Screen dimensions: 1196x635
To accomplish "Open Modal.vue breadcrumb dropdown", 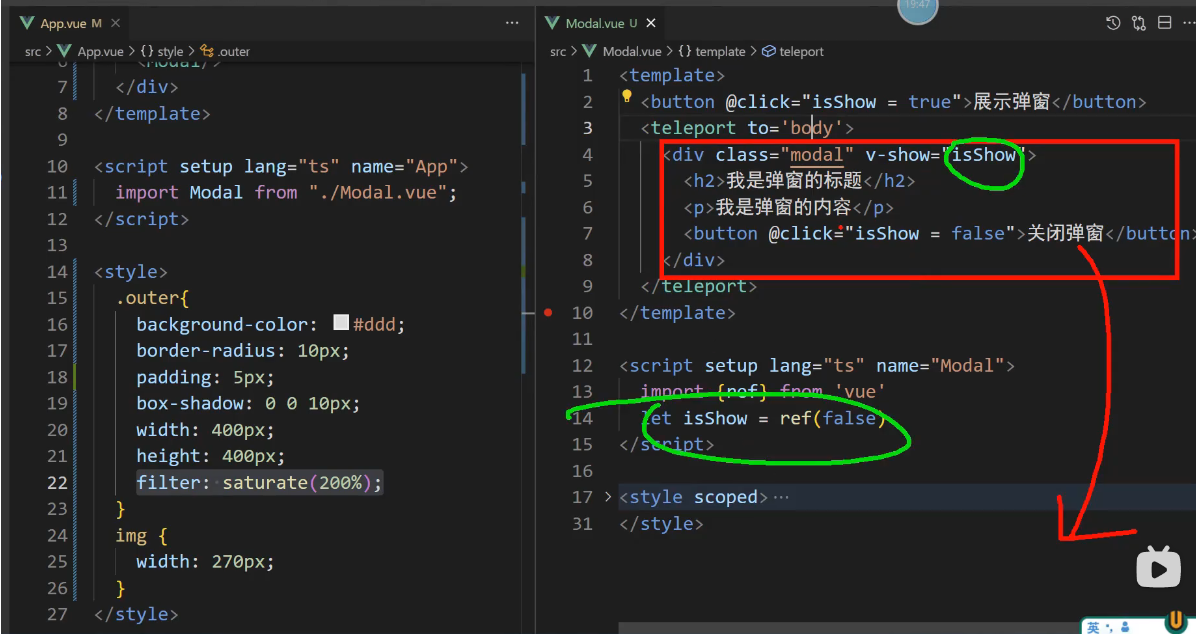I will (x=622, y=51).
